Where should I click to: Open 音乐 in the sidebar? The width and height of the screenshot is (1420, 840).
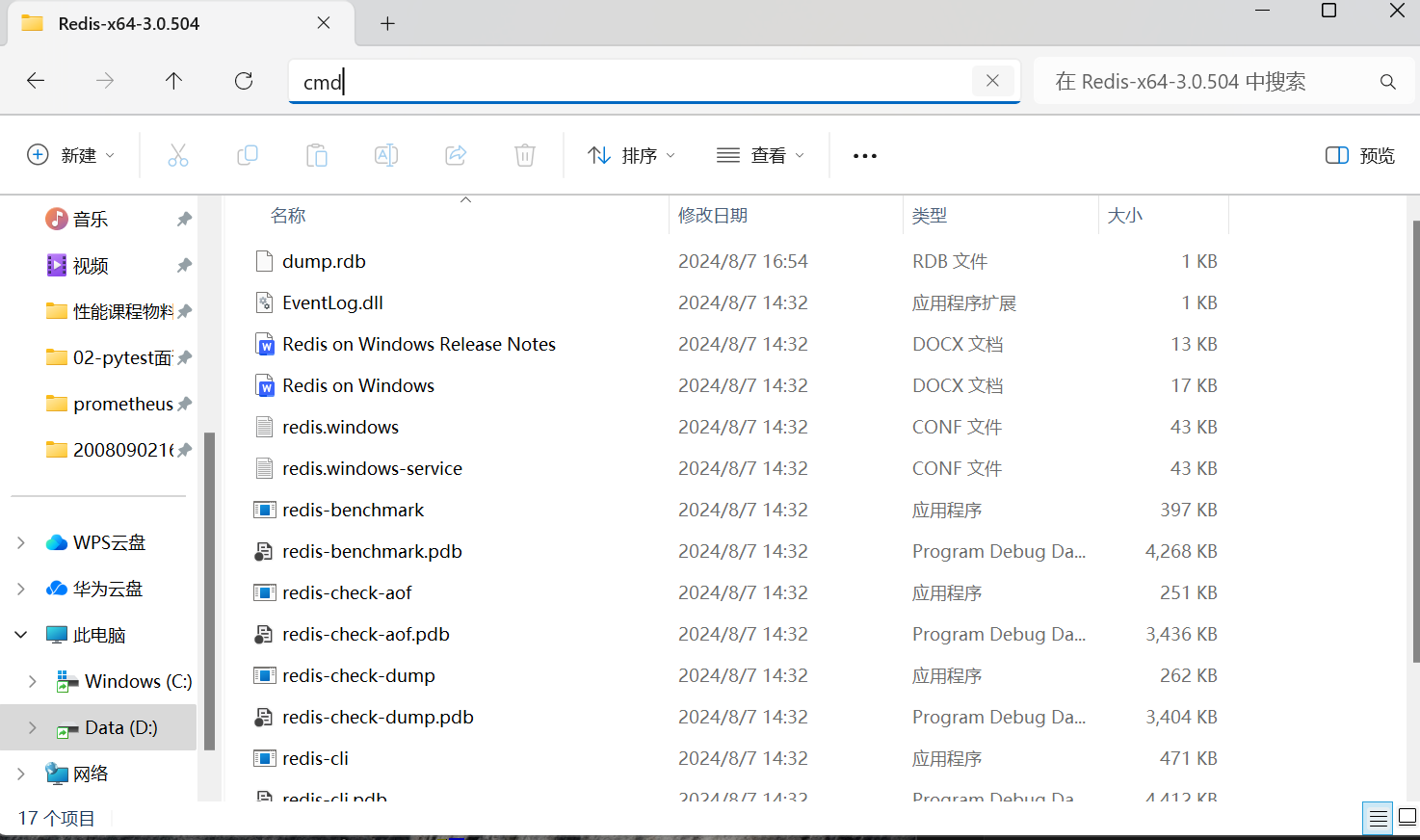coord(91,220)
